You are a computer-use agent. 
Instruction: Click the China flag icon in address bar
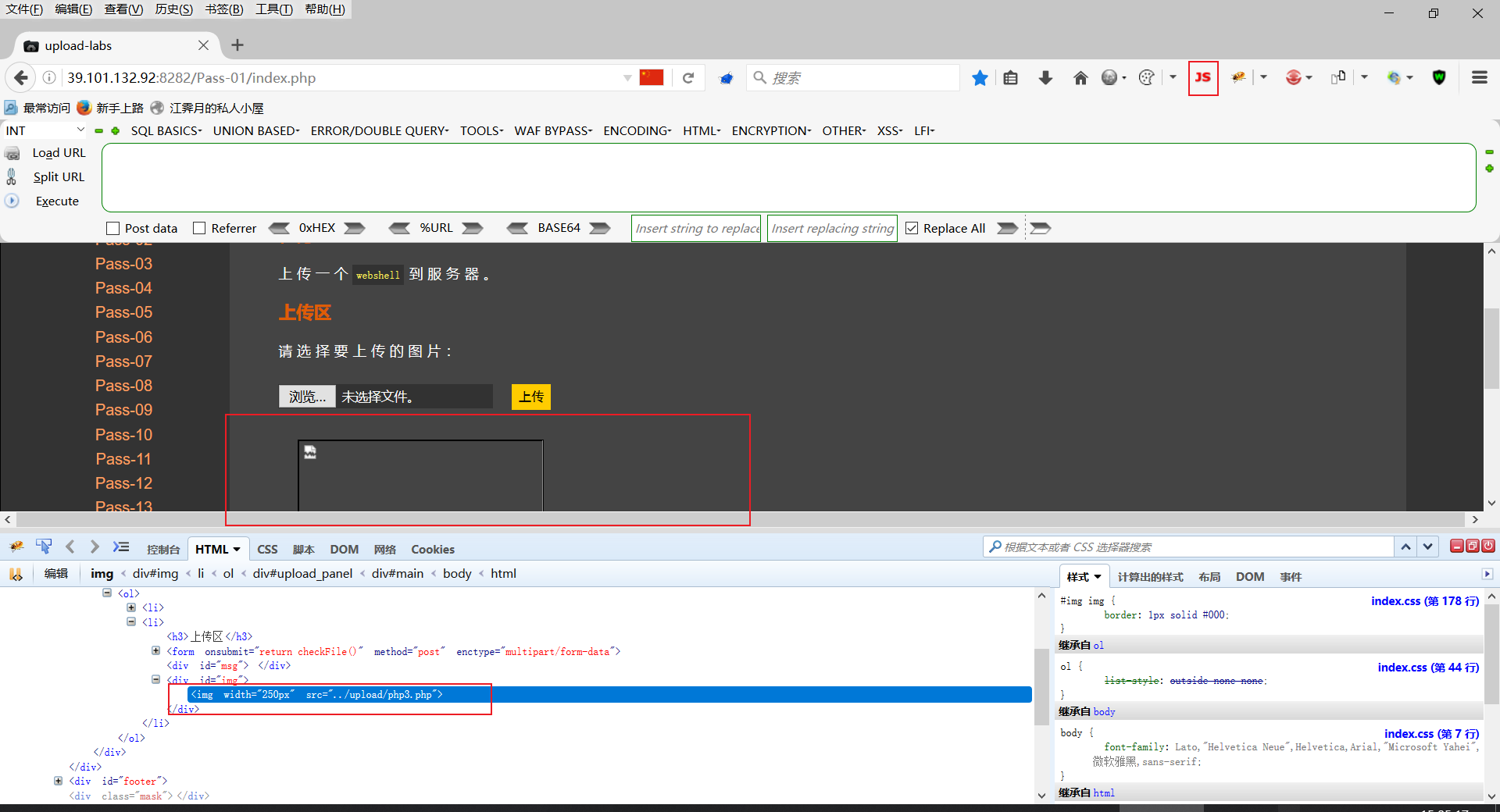point(651,77)
